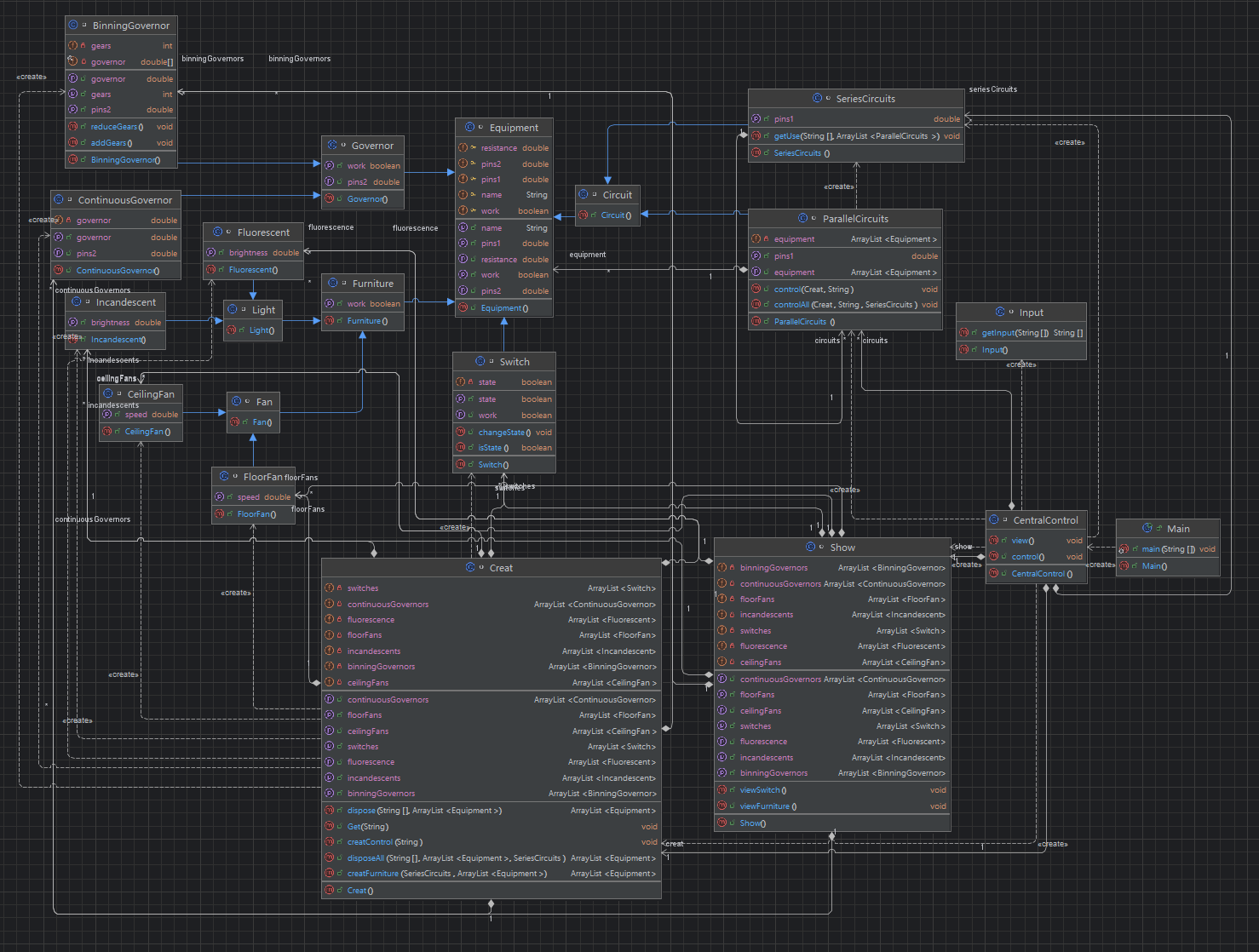Screen dimensions: 1259x952
Task: Click the class icon next to Circuit title
Action: pyautogui.click(x=584, y=195)
